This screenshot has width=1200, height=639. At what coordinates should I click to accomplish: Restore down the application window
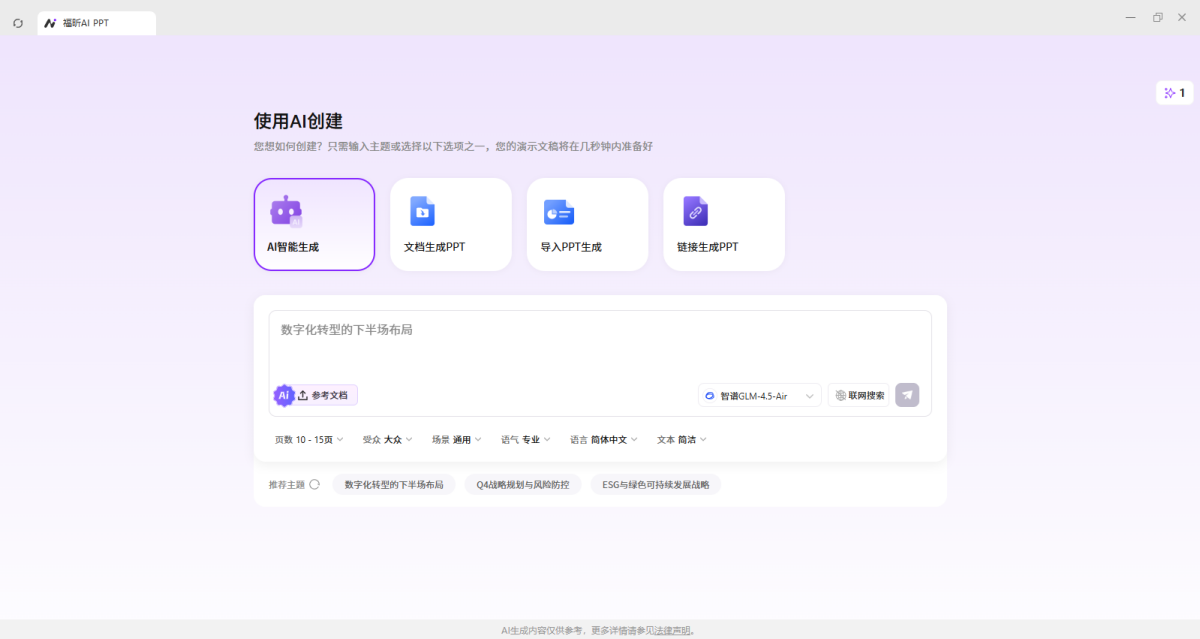(1158, 17)
